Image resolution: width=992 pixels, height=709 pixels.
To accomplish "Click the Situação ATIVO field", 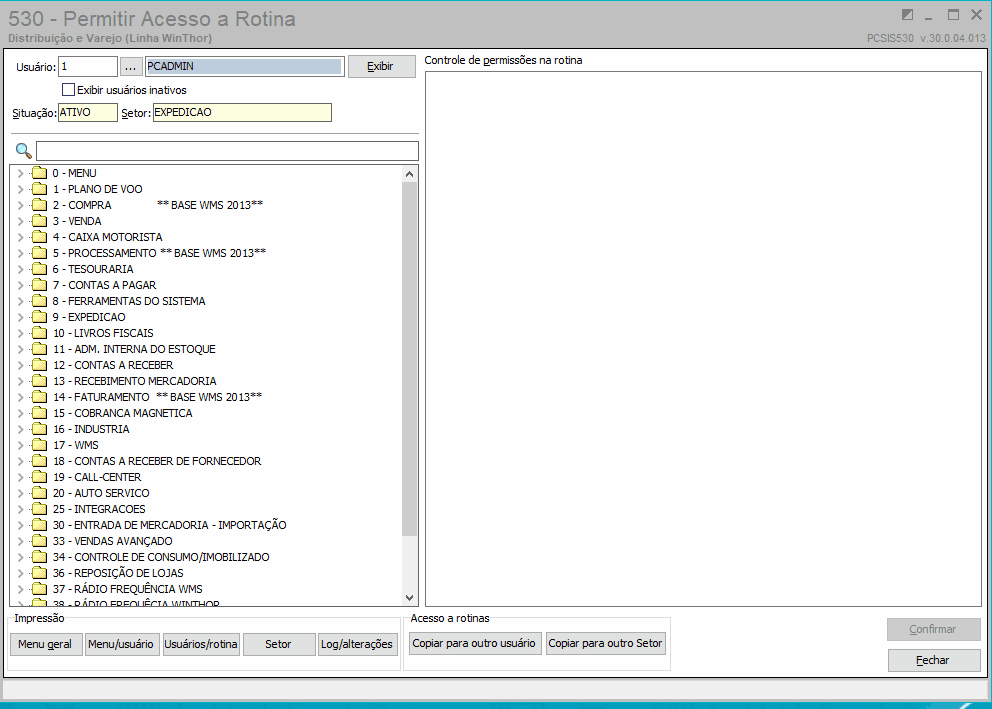I will (x=88, y=113).
